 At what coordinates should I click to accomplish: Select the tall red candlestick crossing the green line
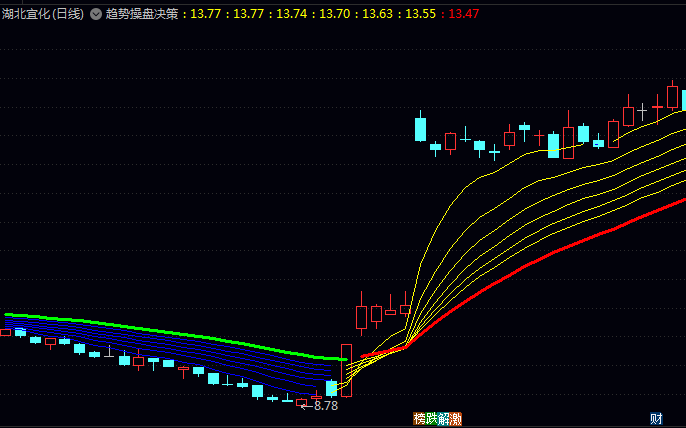point(346,371)
